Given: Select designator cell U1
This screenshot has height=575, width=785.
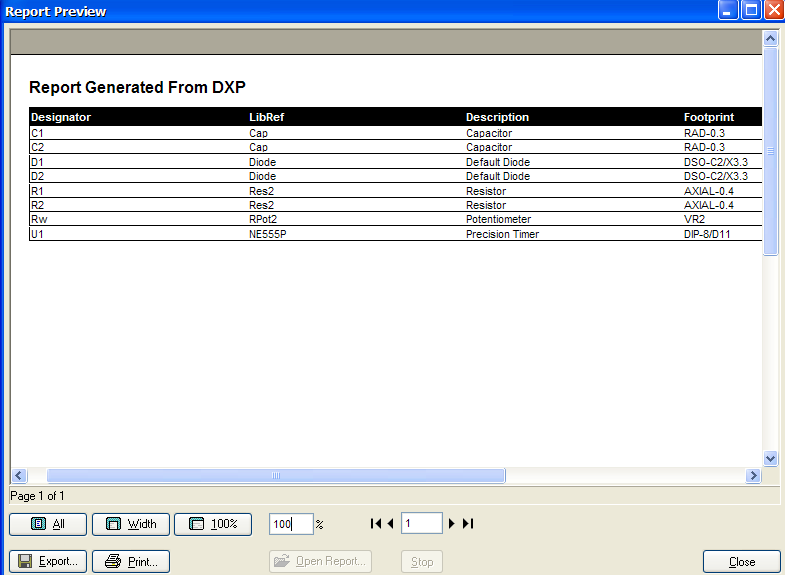Looking at the screenshot, I should point(38,234).
